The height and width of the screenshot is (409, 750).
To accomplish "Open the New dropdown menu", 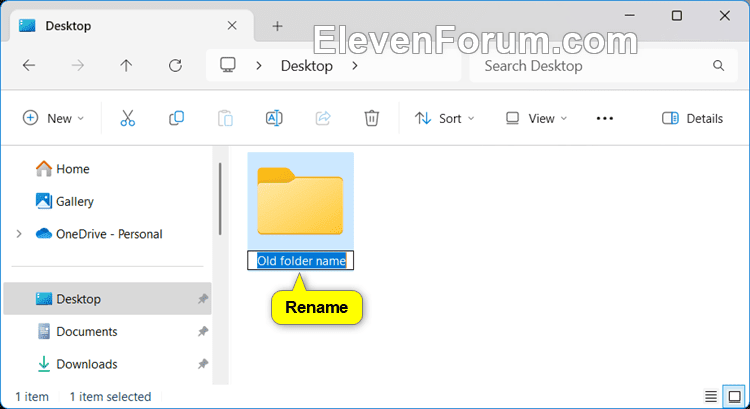I will click(x=54, y=118).
